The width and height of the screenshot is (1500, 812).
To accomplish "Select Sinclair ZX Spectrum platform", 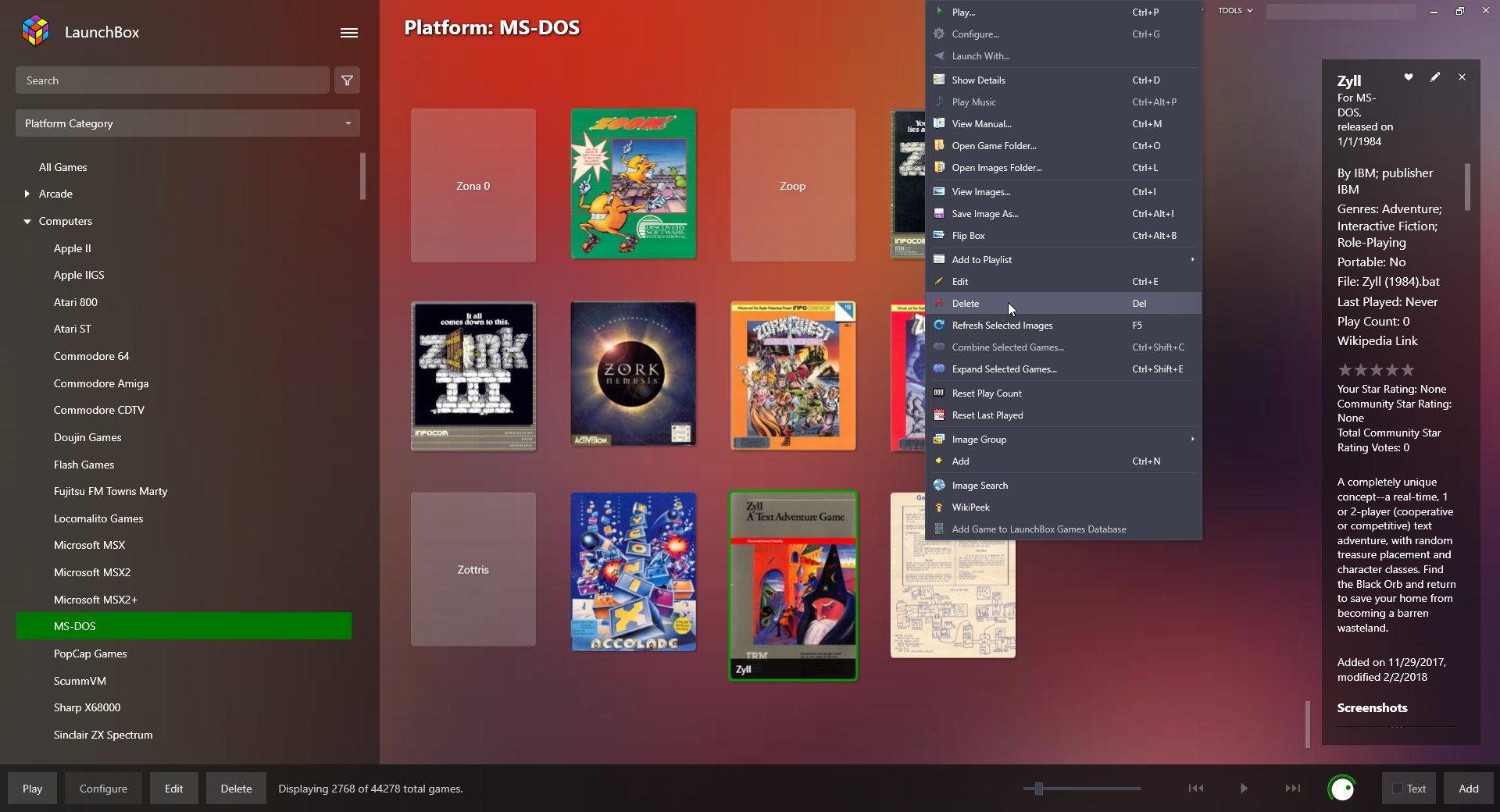I will (103, 735).
